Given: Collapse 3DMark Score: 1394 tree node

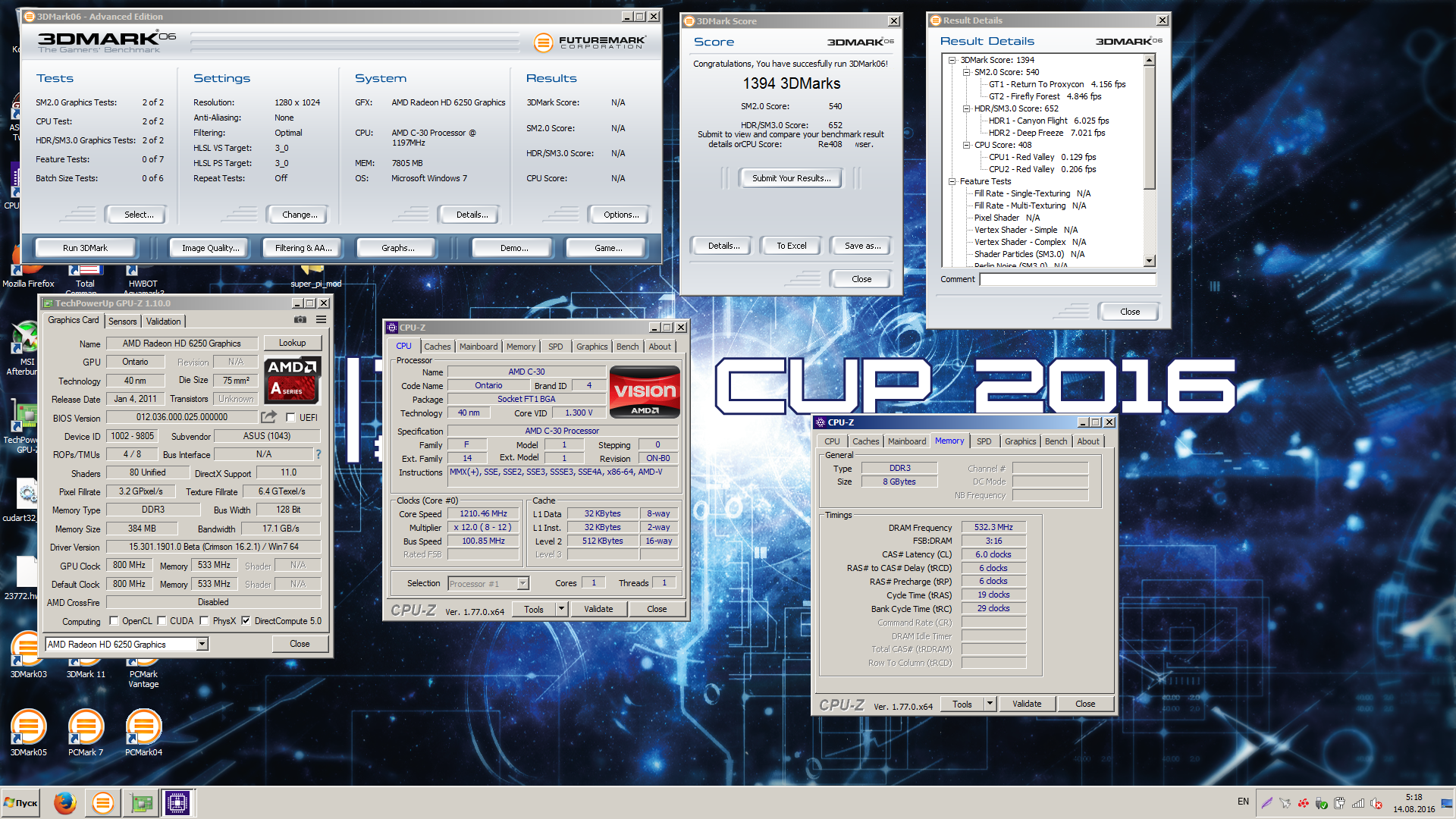Looking at the screenshot, I should pyautogui.click(x=952, y=60).
